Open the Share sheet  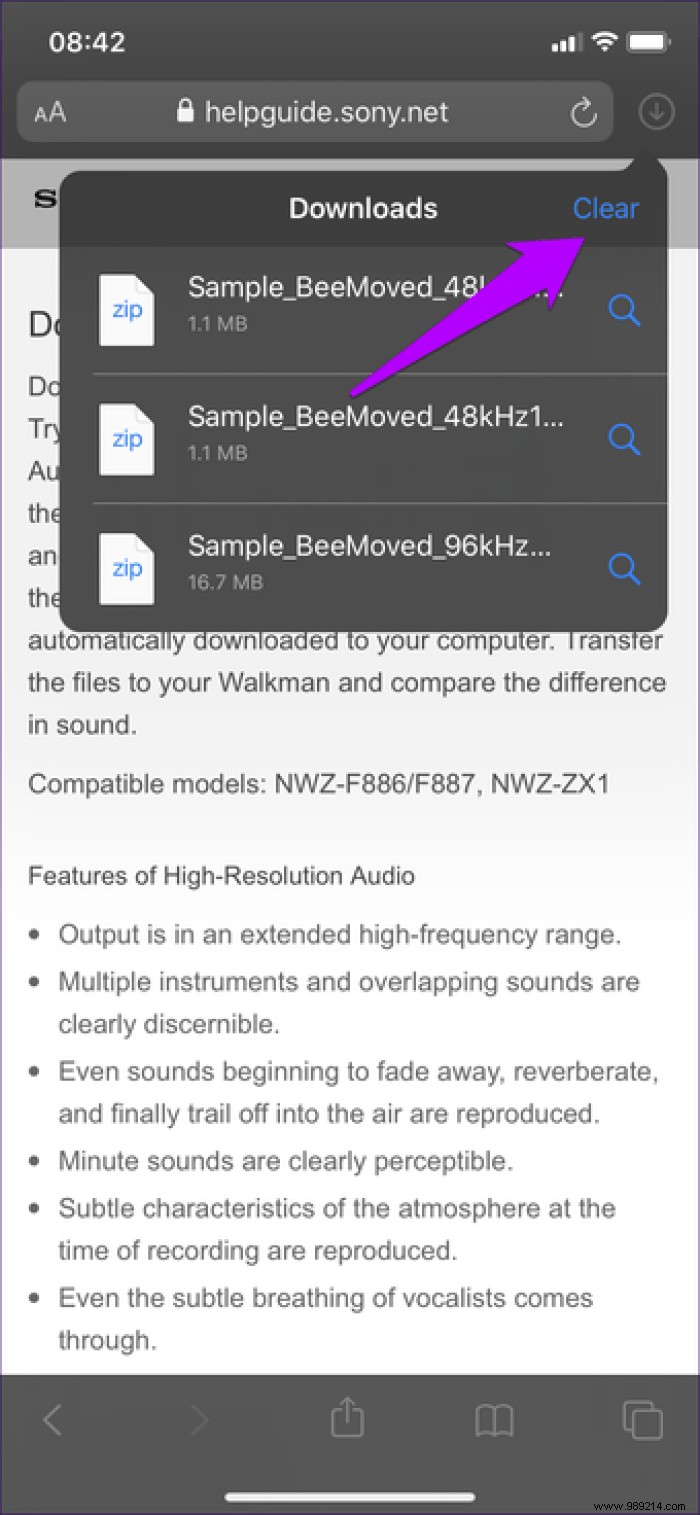pos(347,1418)
